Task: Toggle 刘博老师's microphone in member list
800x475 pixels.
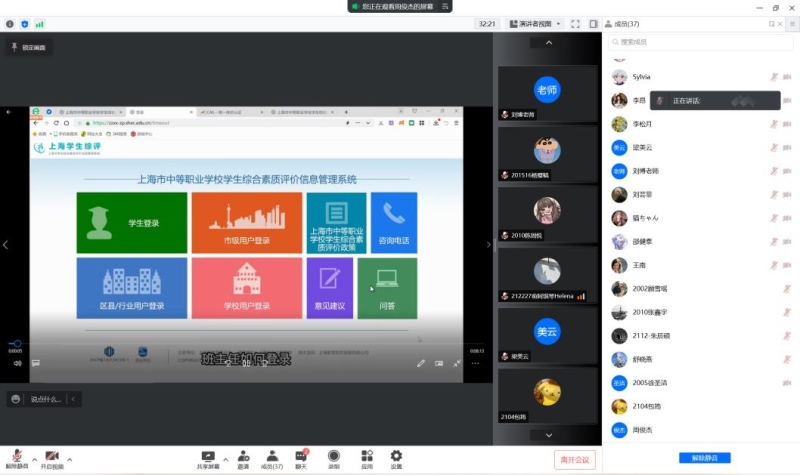Action: [774, 171]
